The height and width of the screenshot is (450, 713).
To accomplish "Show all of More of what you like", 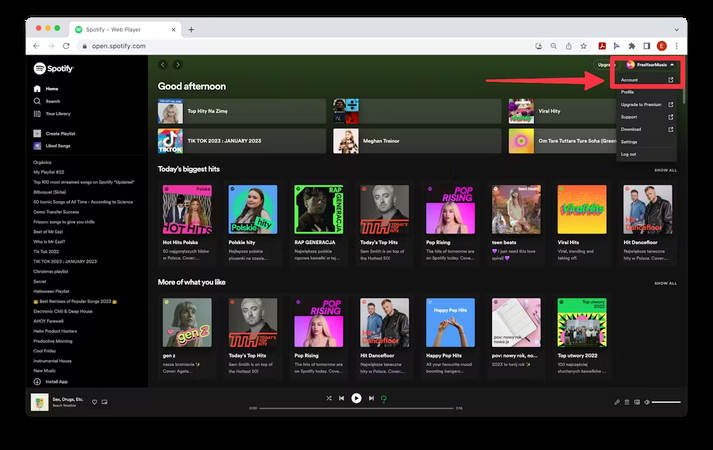I will 665,283.
